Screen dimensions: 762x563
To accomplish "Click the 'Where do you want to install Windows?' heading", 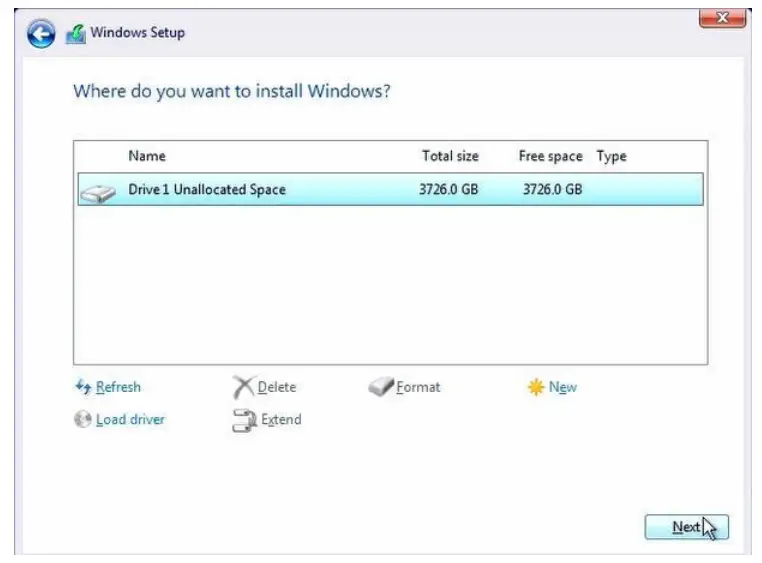I will tap(232, 91).
